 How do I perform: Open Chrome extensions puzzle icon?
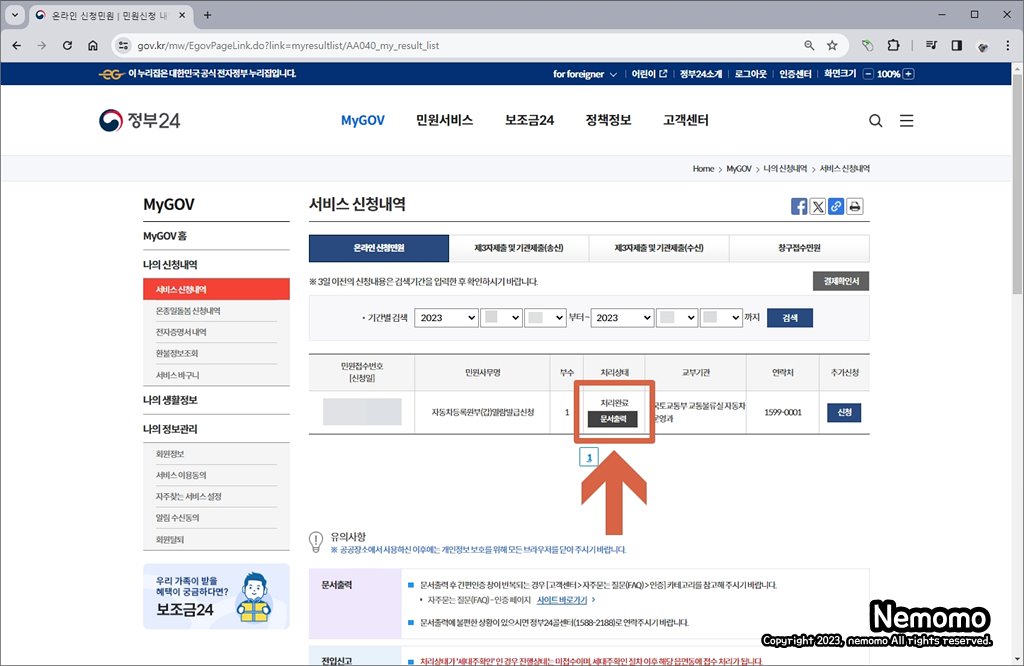point(893,46)
